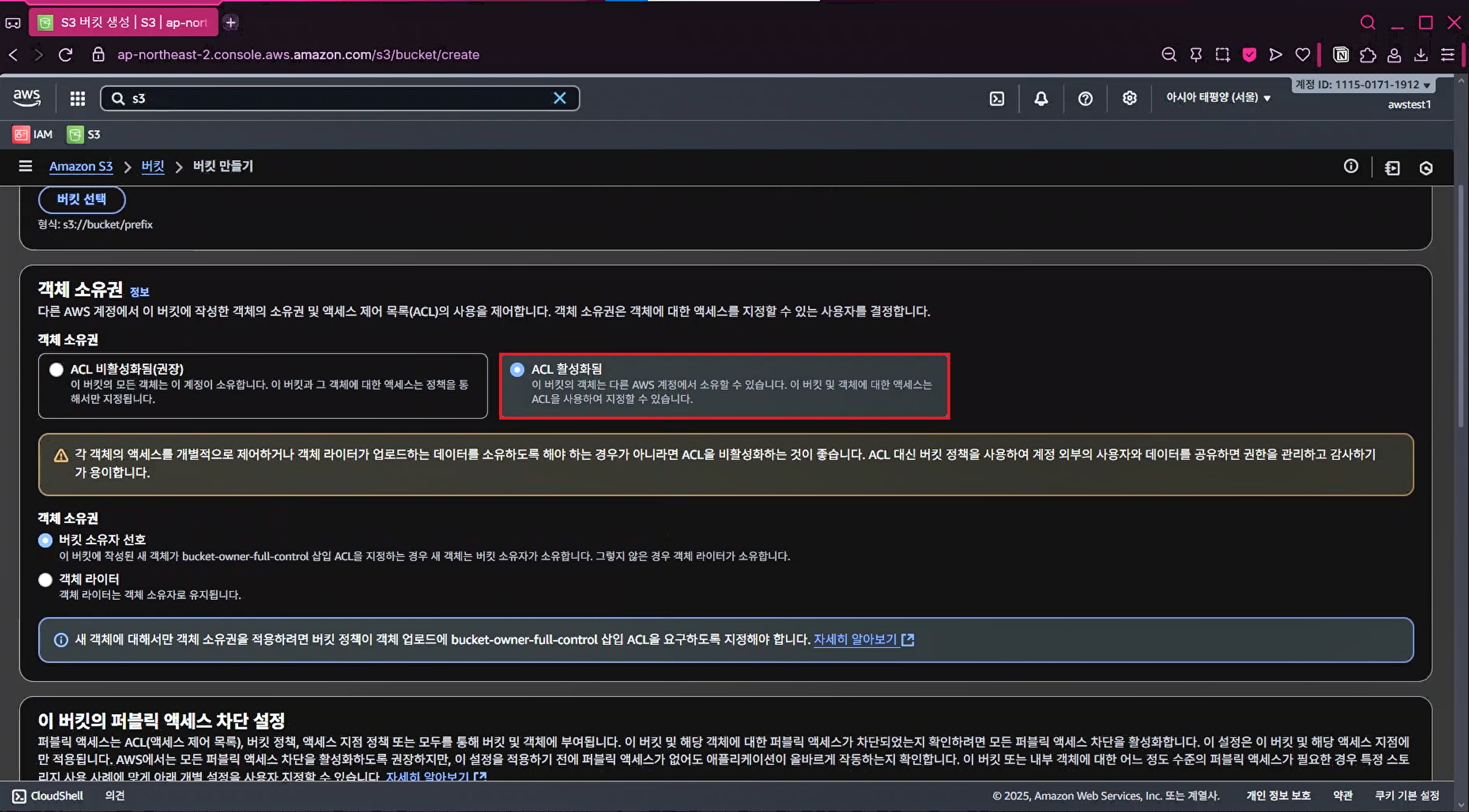Click the 버킷 breadcrumb link
Image resolution: width=1469 pixels, height=812 pixels.
pos(152,167)
